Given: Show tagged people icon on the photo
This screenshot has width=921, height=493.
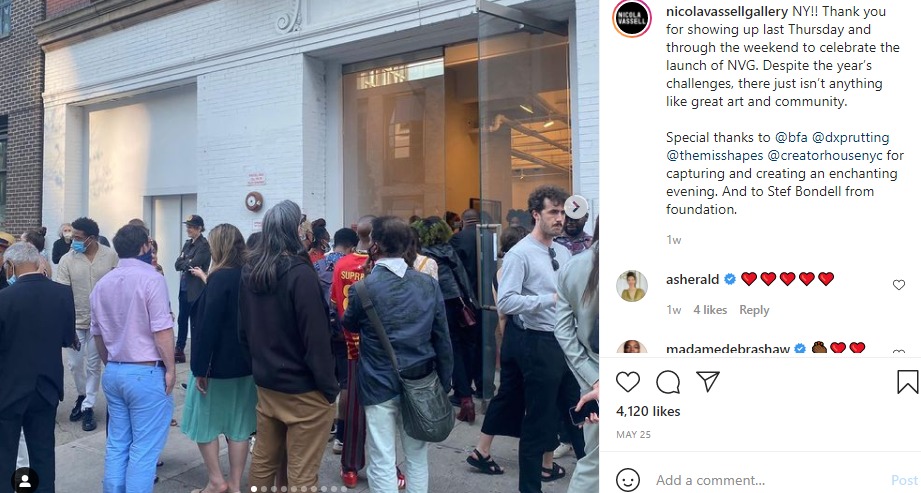Looking at the screenshot, I should 25,480.
